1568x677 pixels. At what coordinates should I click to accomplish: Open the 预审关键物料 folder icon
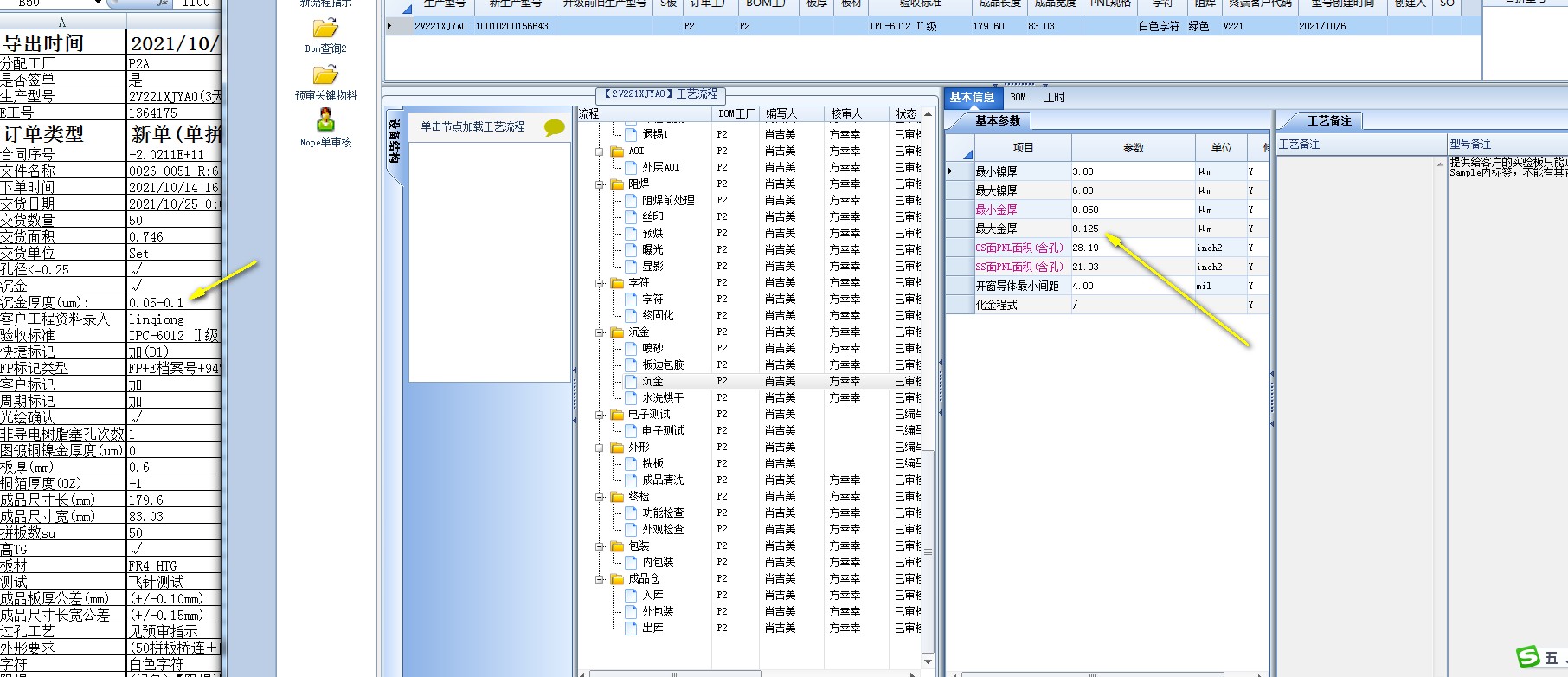325,75
